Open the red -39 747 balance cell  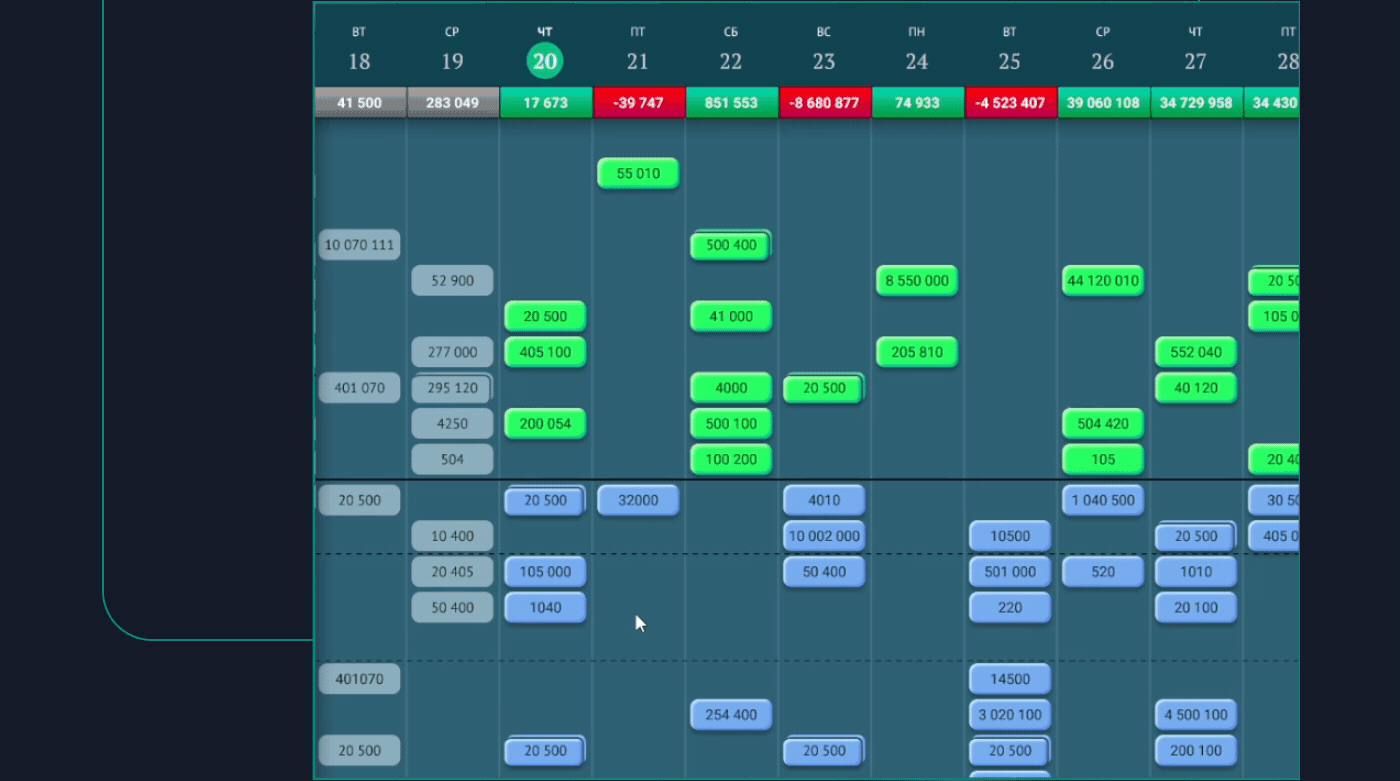tap(638, 103)
